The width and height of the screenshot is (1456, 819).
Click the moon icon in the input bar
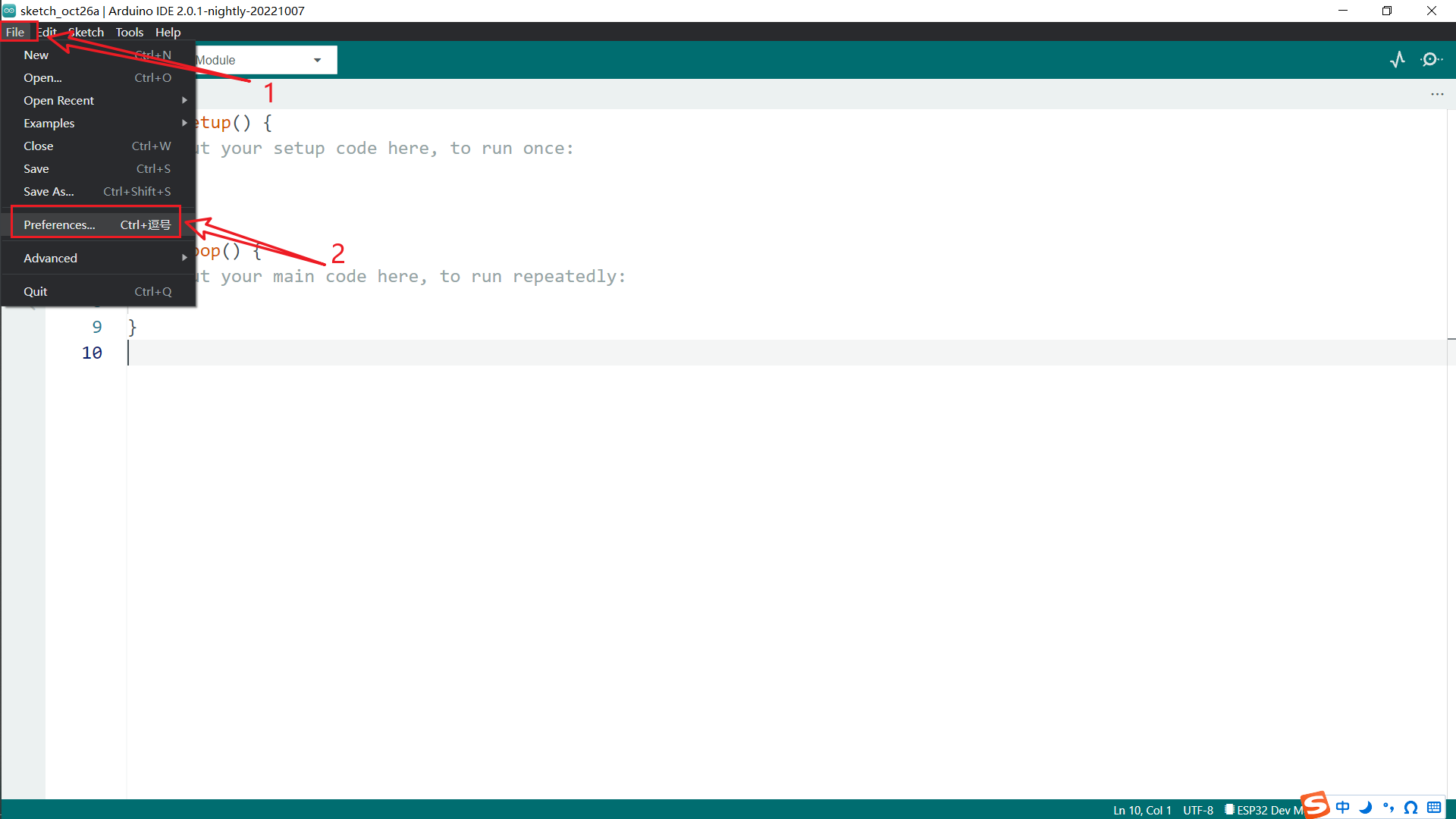pyautogui.click(x=1366, y=808)
